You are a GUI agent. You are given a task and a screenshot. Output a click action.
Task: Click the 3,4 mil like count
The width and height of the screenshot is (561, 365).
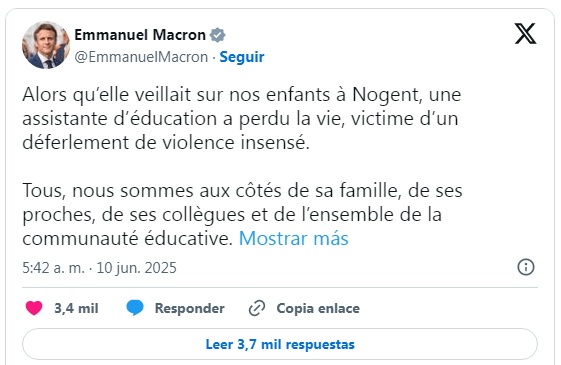point(76,308)
